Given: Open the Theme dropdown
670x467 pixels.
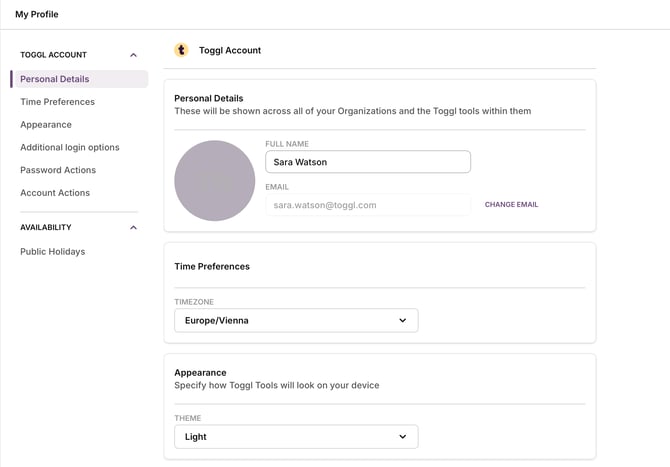Looking at the screenshot, I should 295,437.
